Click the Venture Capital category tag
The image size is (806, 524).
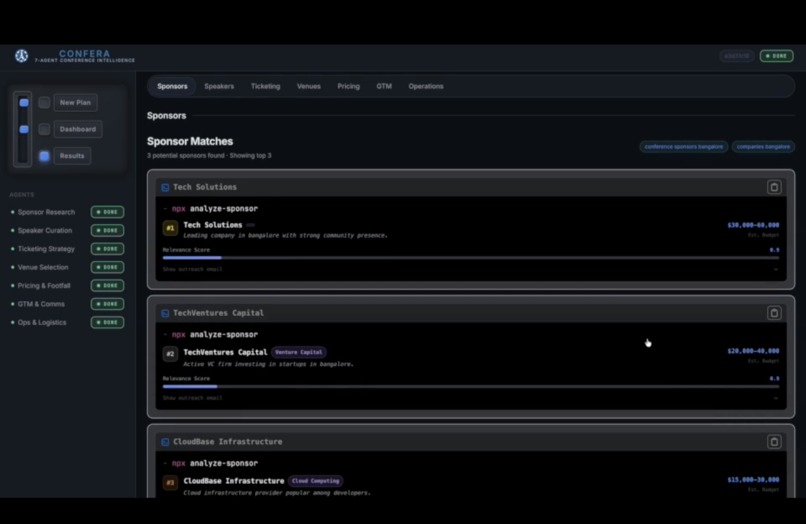299,352
